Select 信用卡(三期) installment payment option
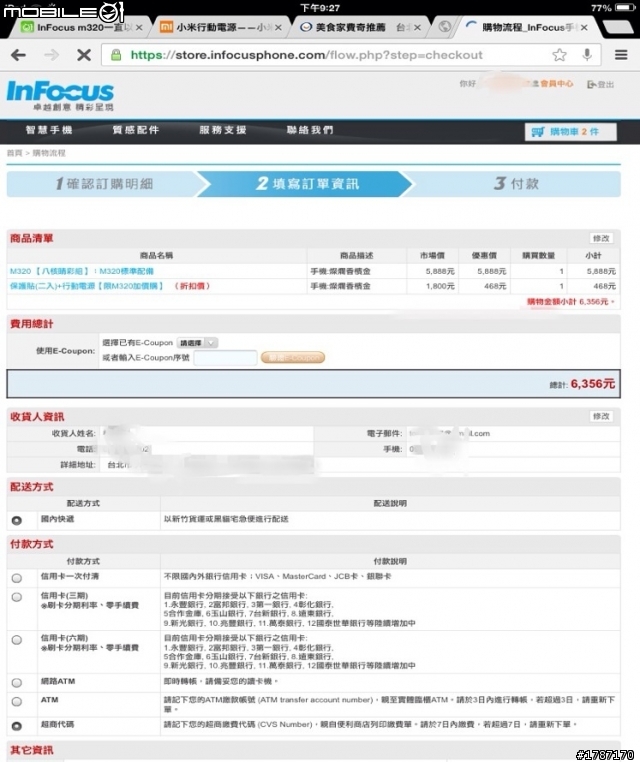The width and height of the screenshot is (640, 763). pyautogui.click(x=17, y=597)
